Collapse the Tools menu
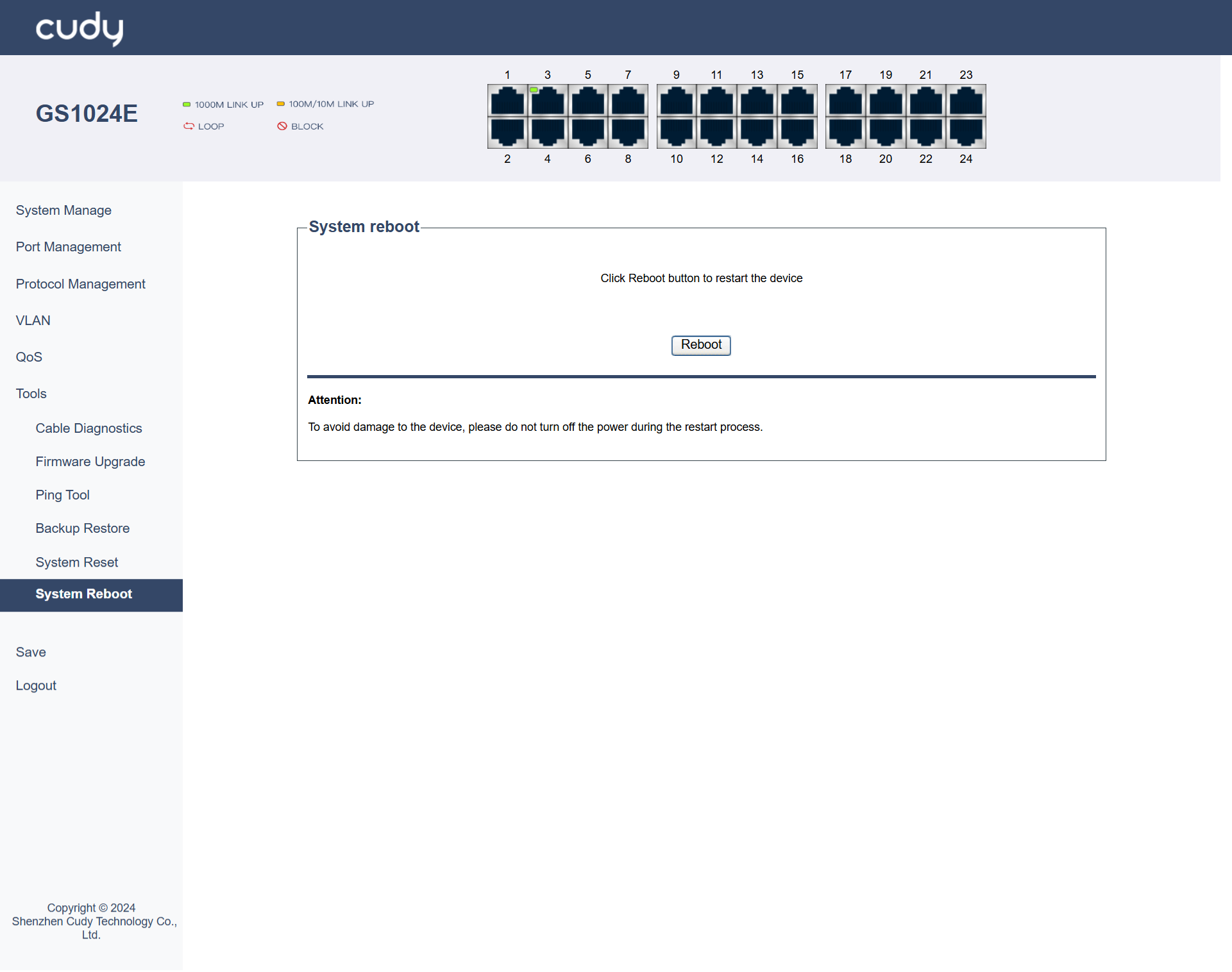1232x972 pixels. pos(31,394)
